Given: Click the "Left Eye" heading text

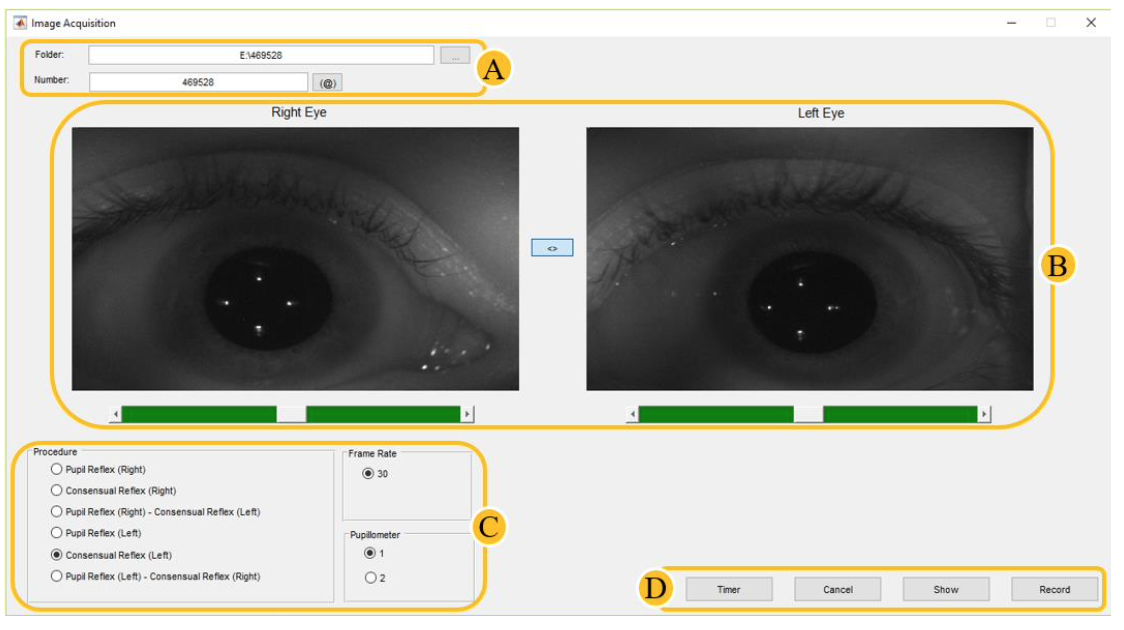Looking at the screenshot, I should click(821, 113).
